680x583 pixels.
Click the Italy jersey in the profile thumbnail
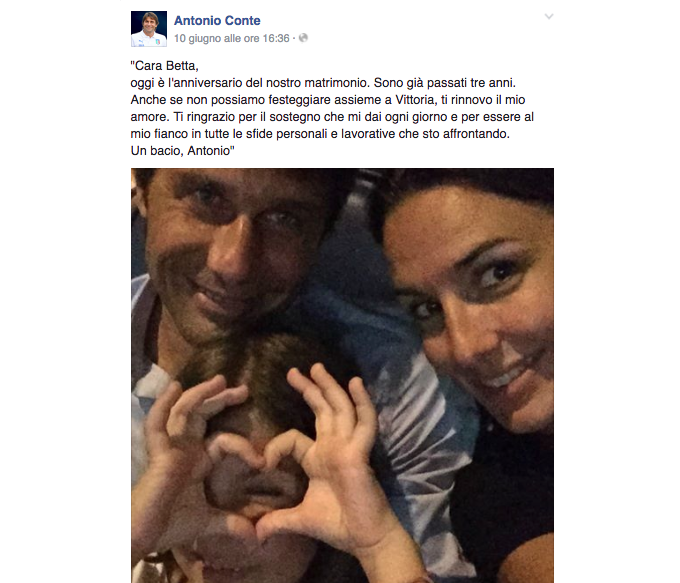tap(149, 40)
